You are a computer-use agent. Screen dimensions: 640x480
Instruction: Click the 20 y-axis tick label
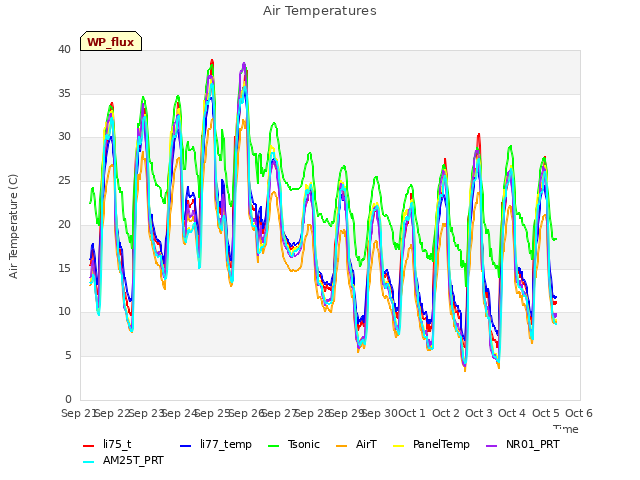[x=64, y=224]
